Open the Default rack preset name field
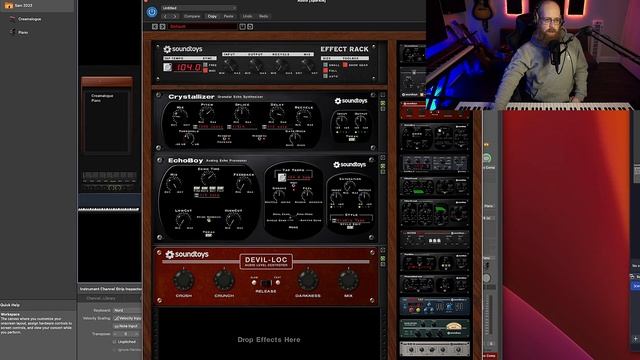The width and height of the screenshot is (640, 360). [202, 27]
